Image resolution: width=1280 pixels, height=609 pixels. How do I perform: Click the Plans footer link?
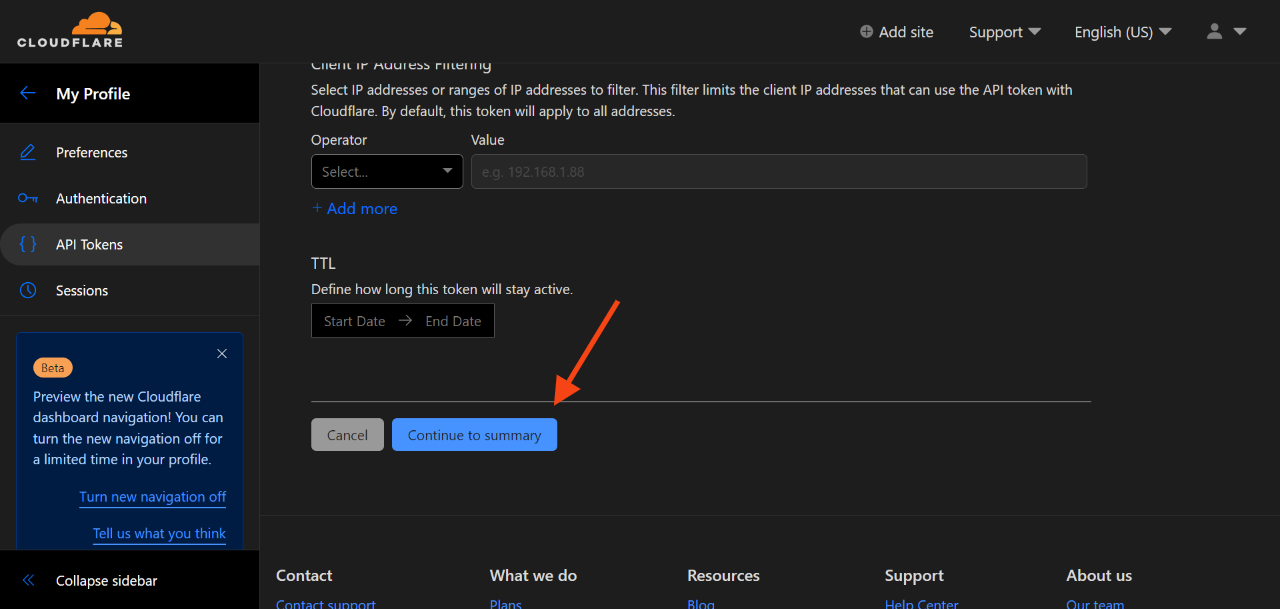(x=505, y=604)
